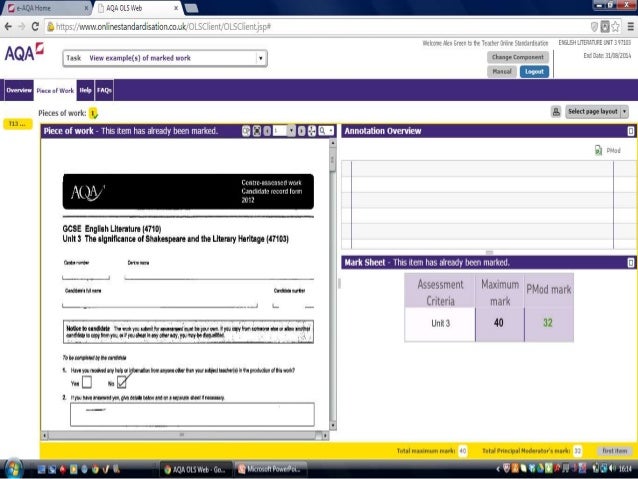Click the PMod mark value 32
This screenshot has width=638, height=479.
click(x=548, y=323)
